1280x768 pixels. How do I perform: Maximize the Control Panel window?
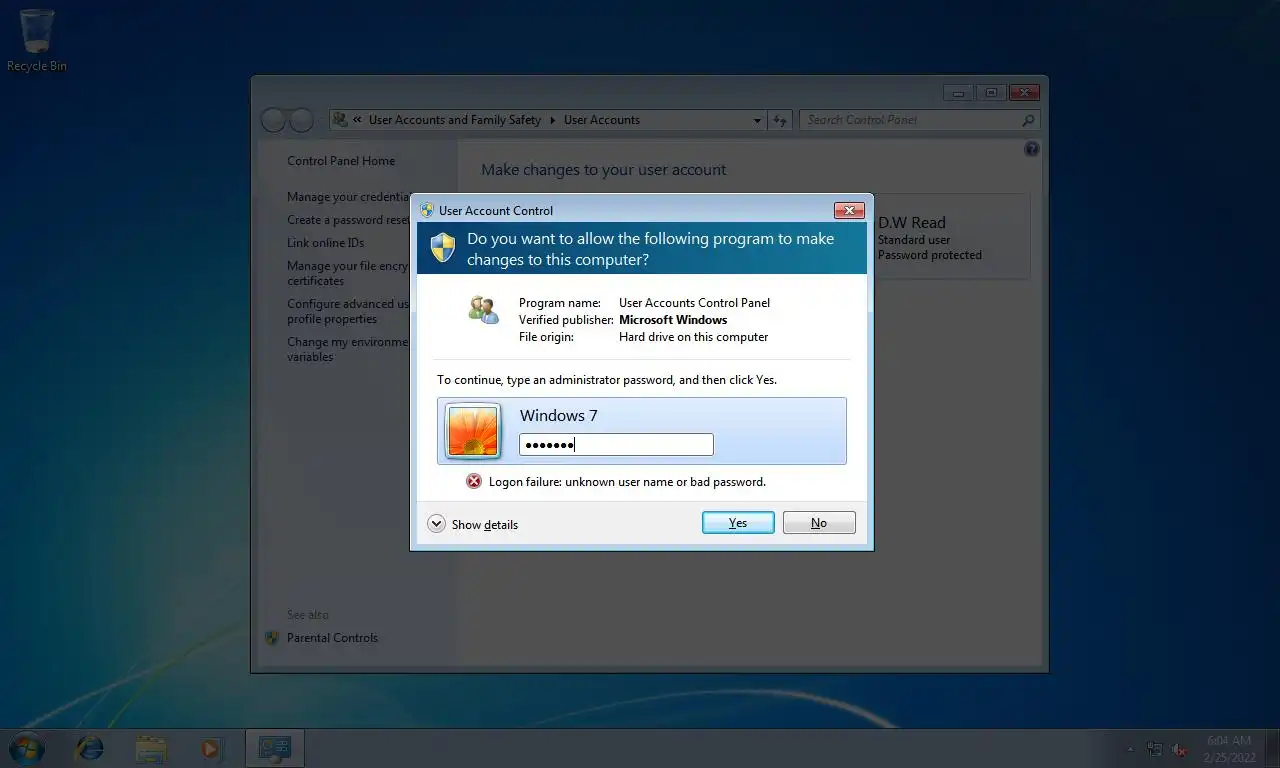coord(991,93)
